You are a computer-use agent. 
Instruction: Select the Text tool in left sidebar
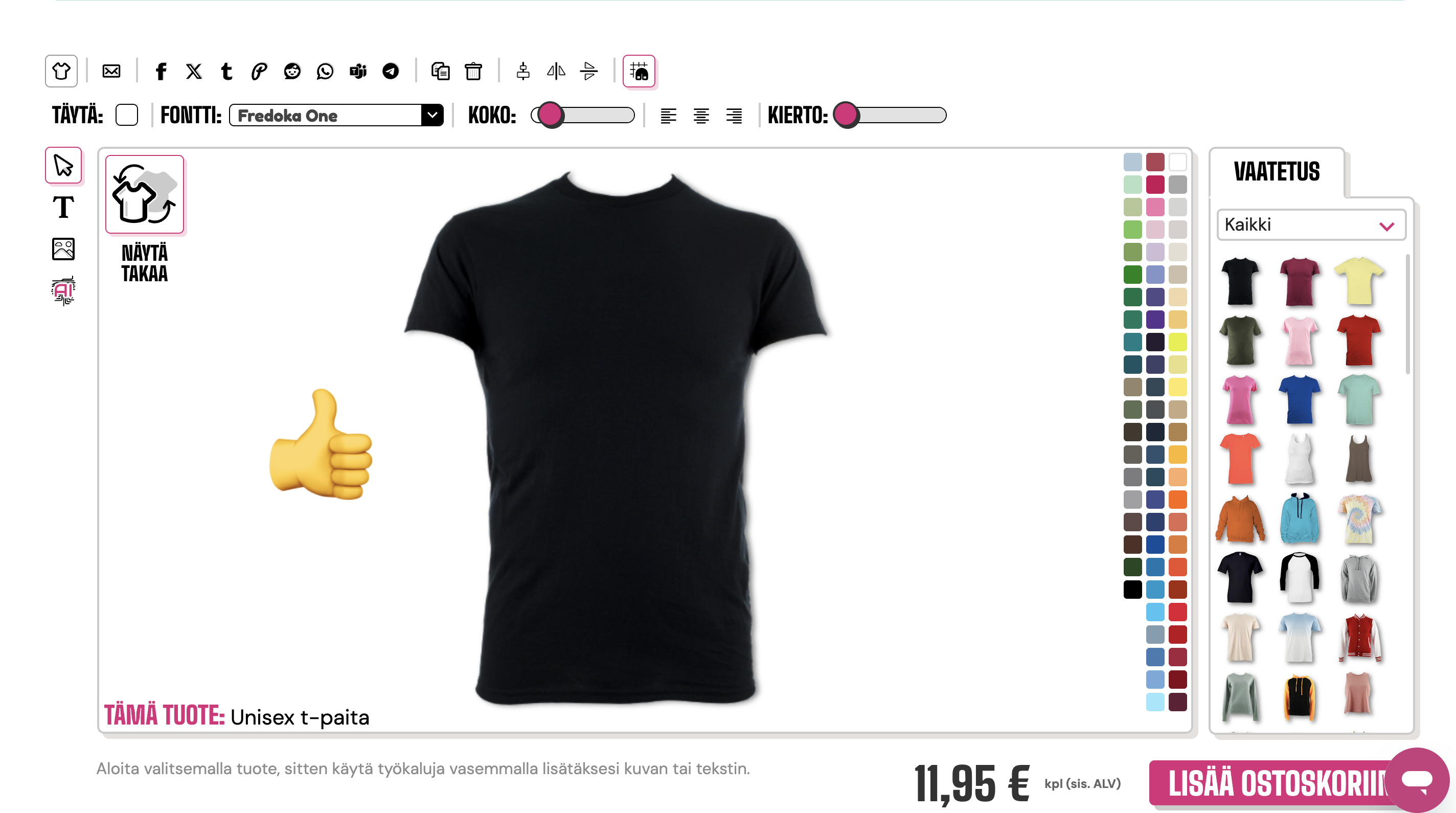63,207
